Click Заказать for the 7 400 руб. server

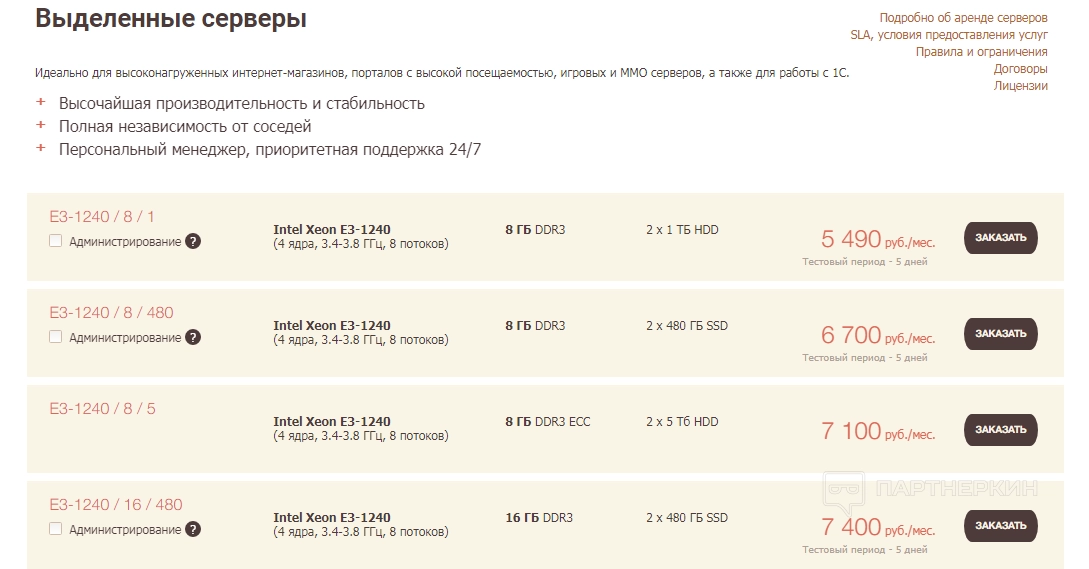pyautogui.click(x=1000, y=526)
